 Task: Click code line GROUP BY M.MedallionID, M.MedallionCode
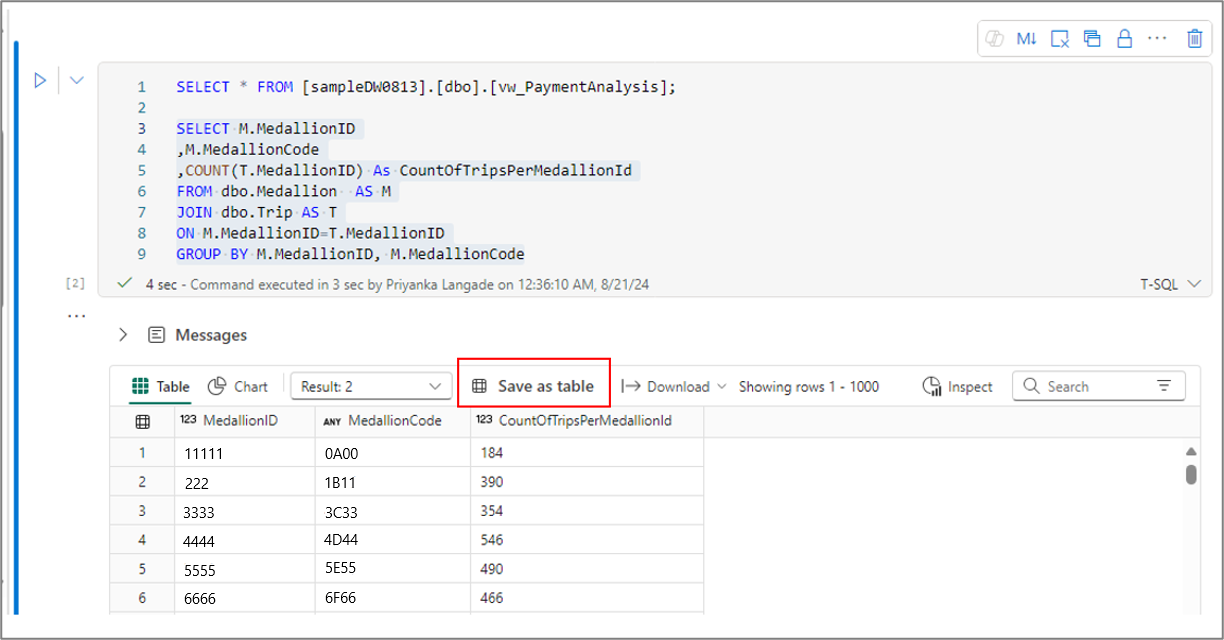pyautogui.click(x=350, y=254)
